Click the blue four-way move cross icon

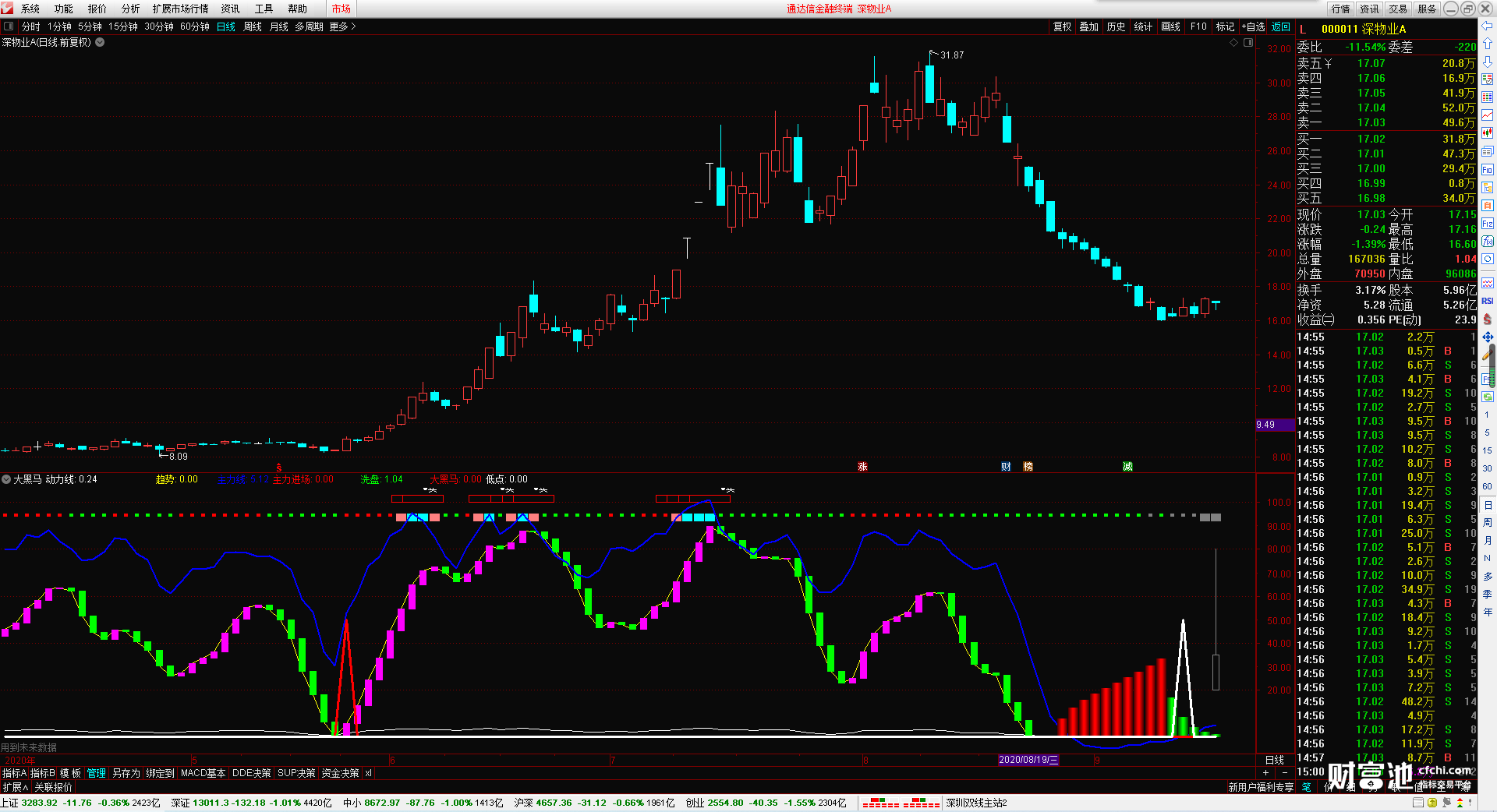(1488, 337)
